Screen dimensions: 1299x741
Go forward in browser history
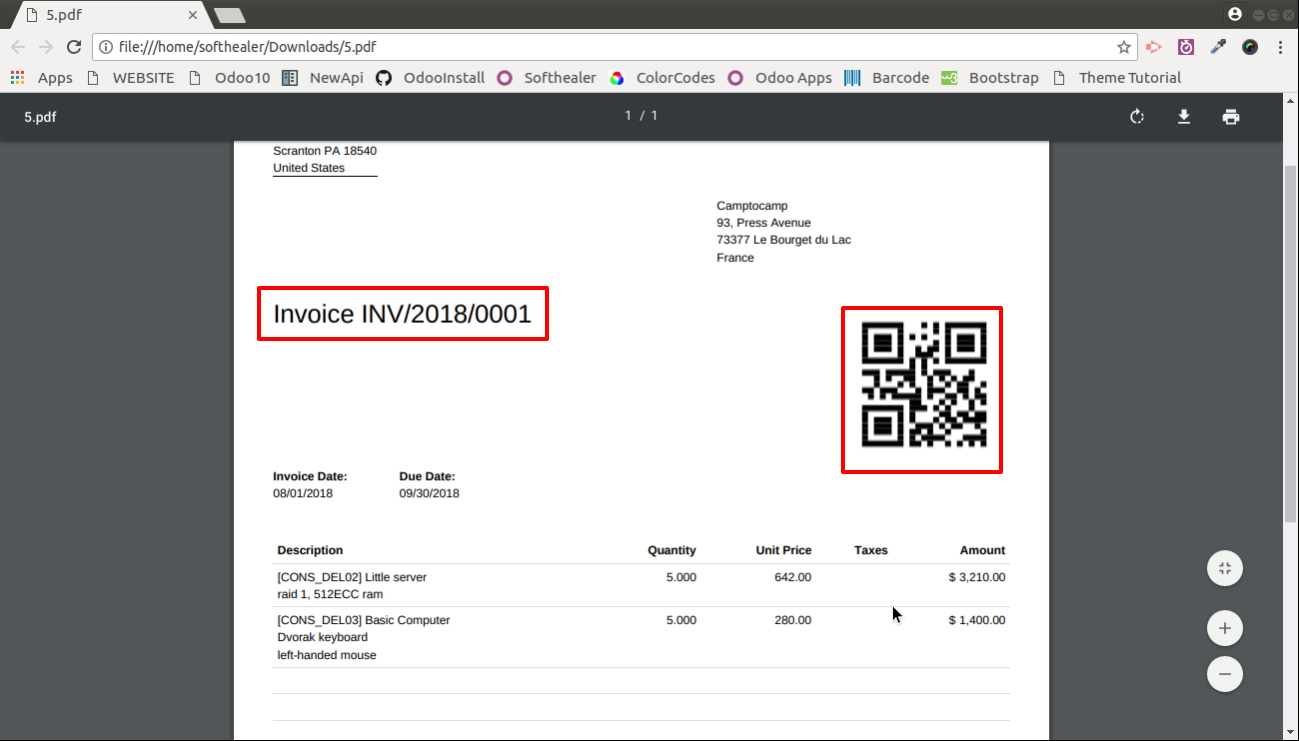click(x=46, y=47)
